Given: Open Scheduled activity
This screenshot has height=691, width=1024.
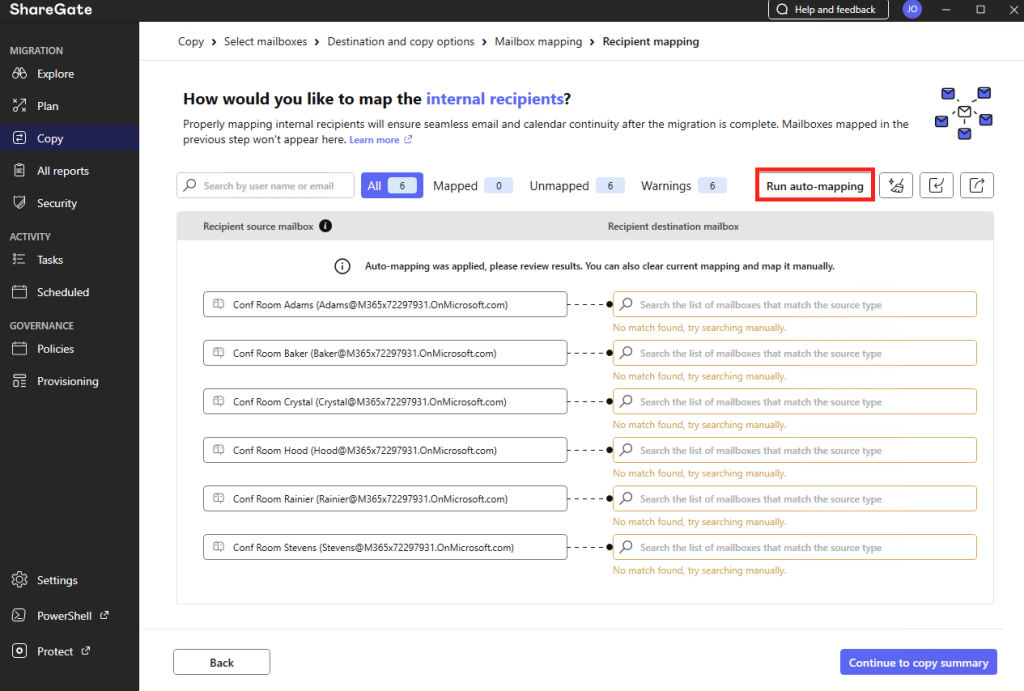Looking at the screenshot, I should pyautogui.click(x=62, y=292).
